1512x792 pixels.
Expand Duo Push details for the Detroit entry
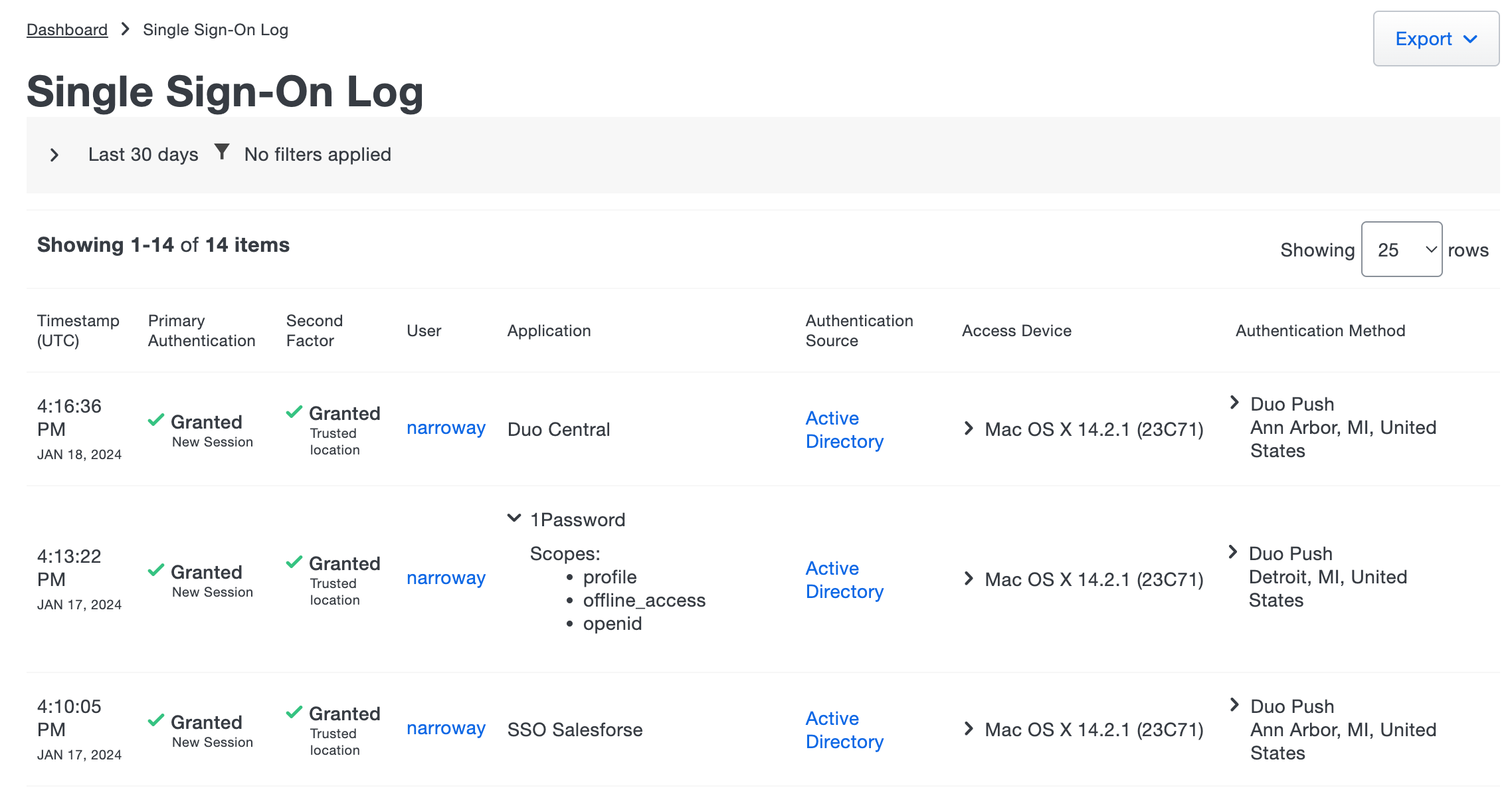pyautogui.click(x=1233, y=551)
